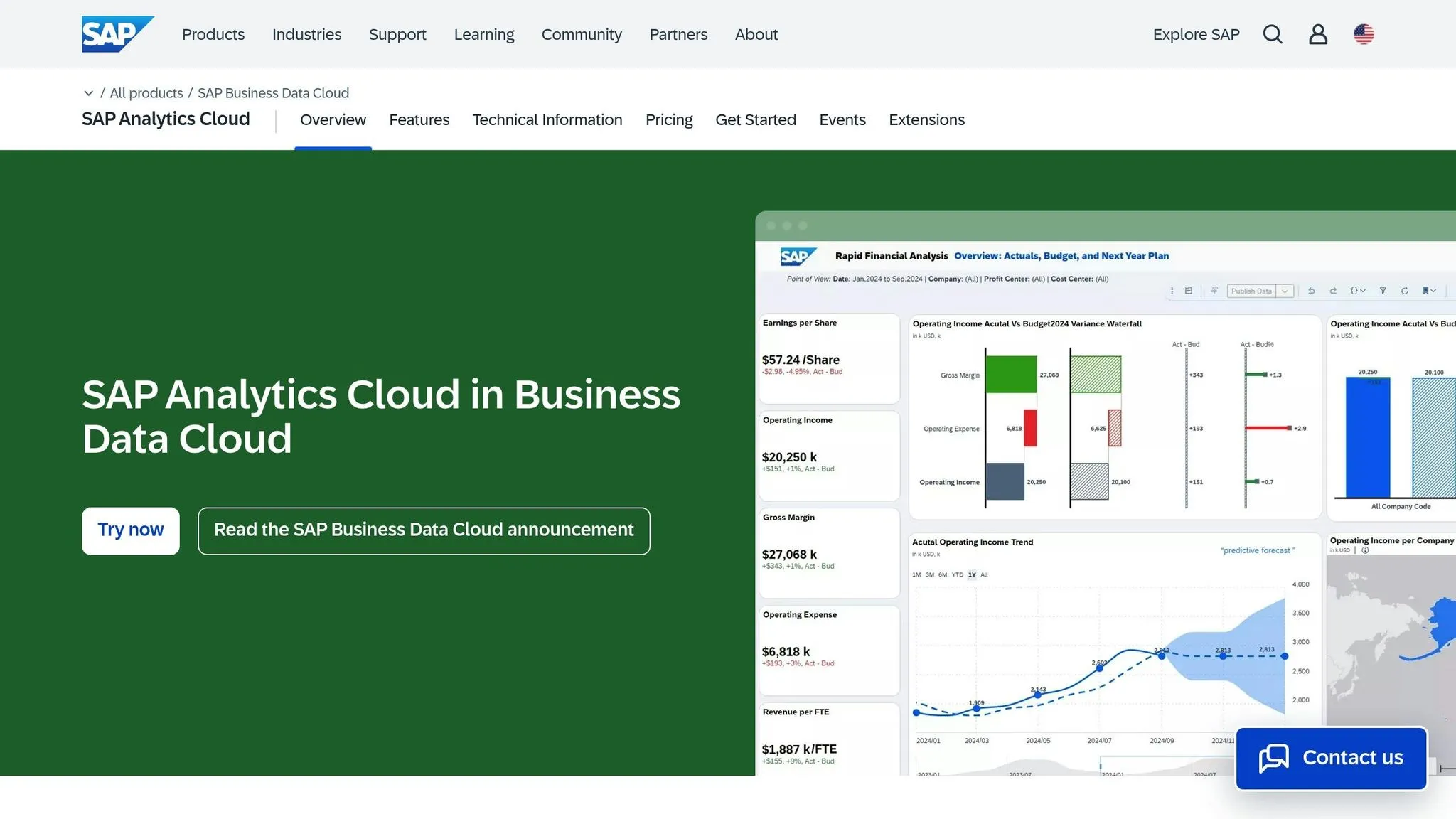The height and width of the screenshot is (819, 1456).
Task: Click the redo arrow in dashboard toolbar
Action: [x=1333, y=291]
